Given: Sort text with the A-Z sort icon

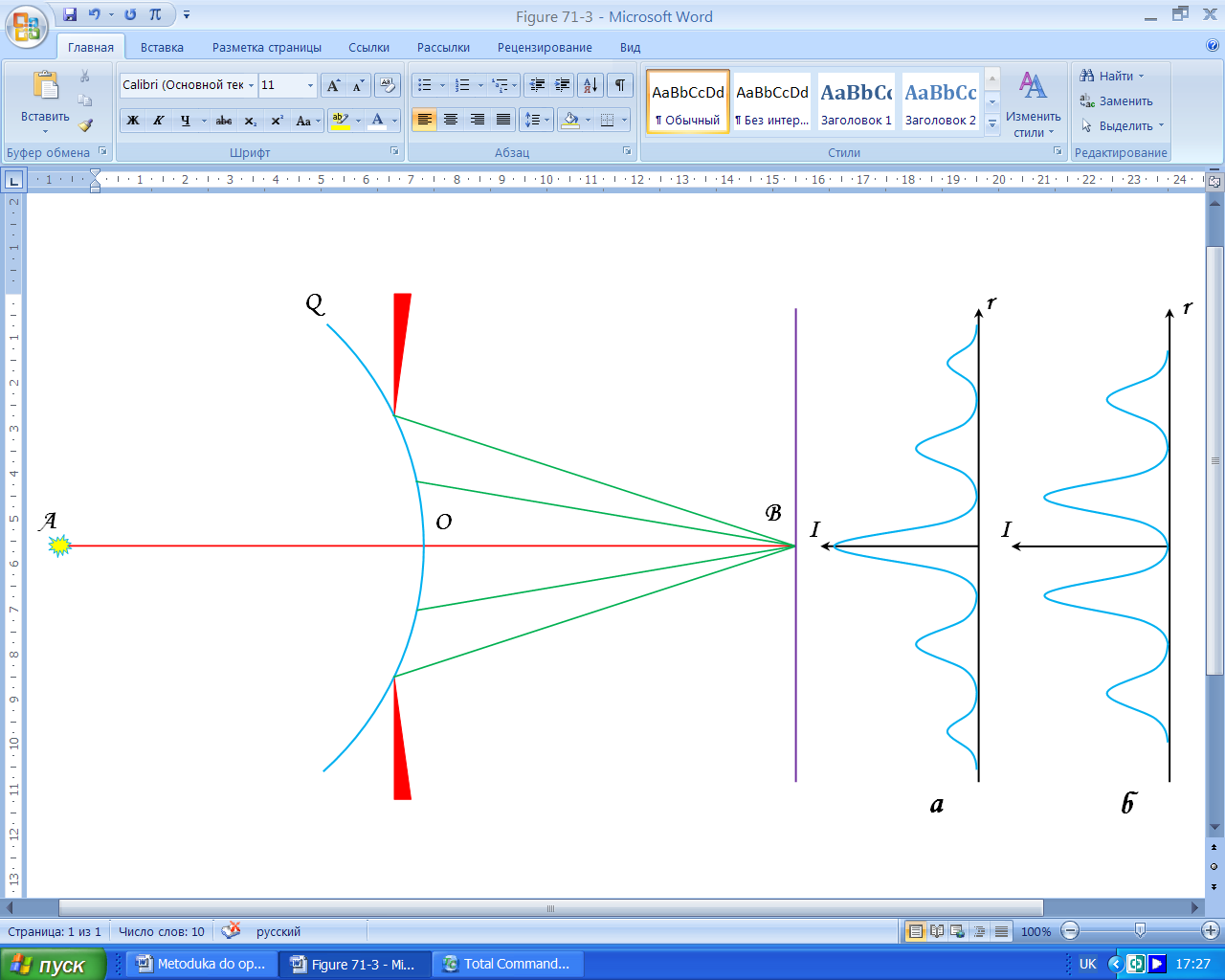Looking at the screenshot, I should pyautogui.click(x=591, y=85).
